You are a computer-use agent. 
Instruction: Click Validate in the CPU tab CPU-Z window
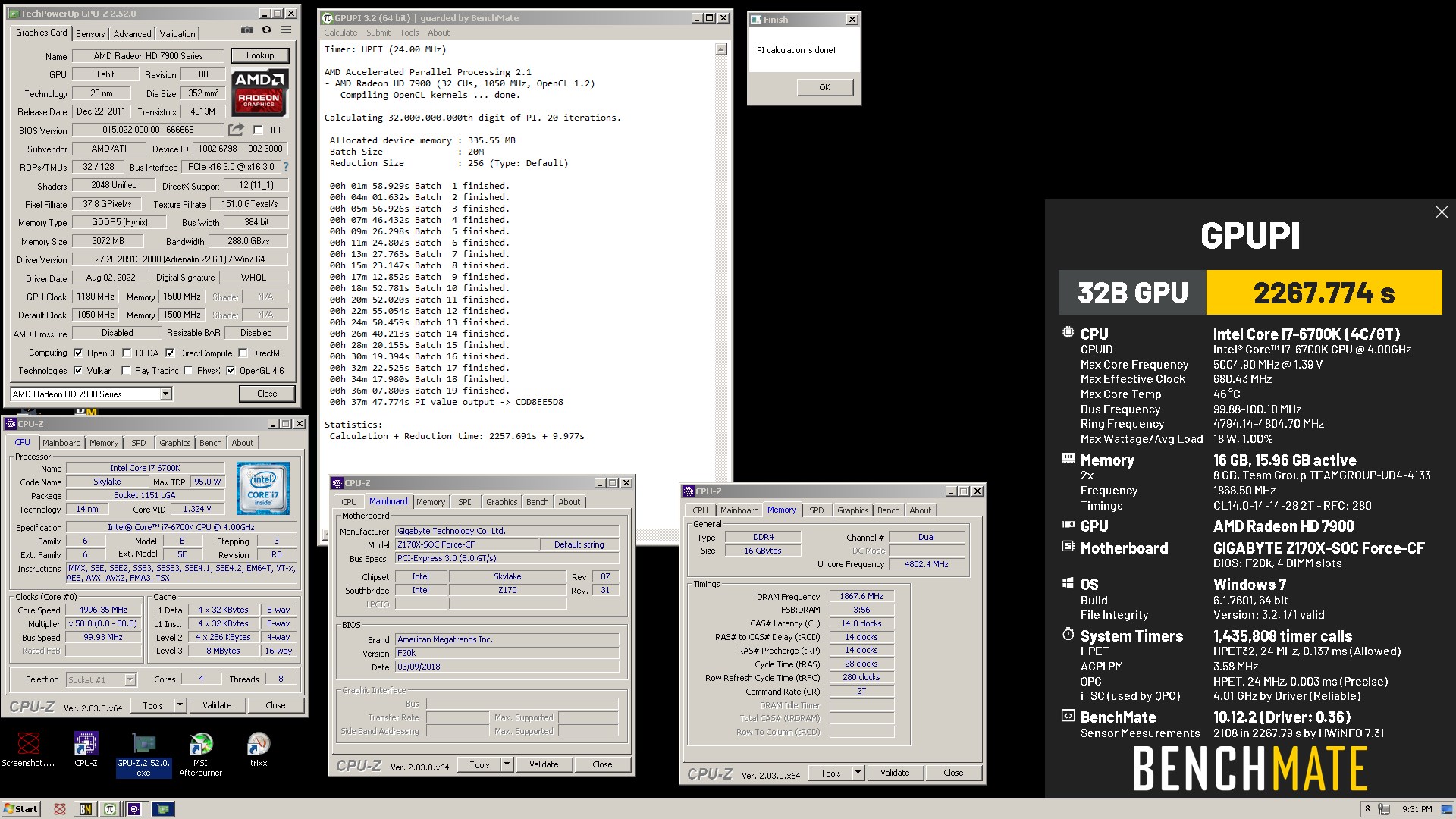[x=217, y=705]
